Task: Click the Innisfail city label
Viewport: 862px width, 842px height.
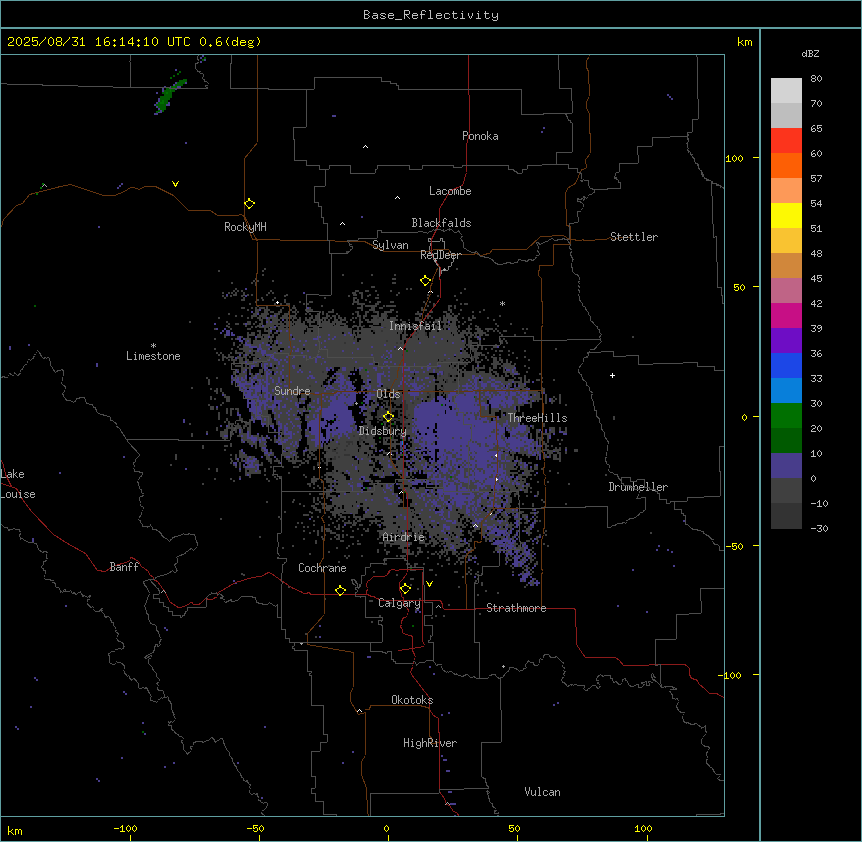Action: tap(415, 326)
